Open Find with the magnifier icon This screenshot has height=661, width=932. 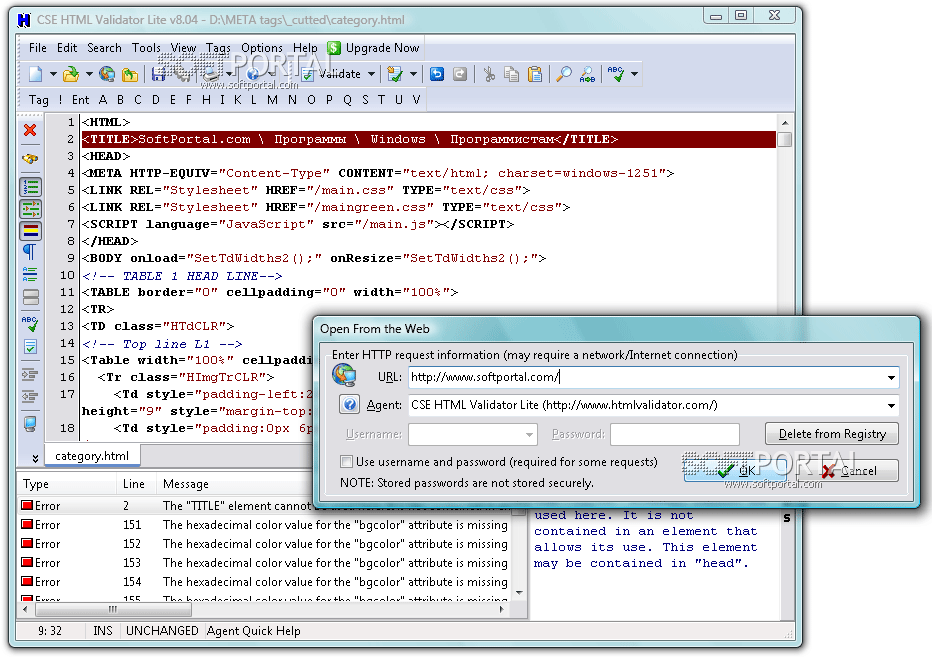click(563, 74)
